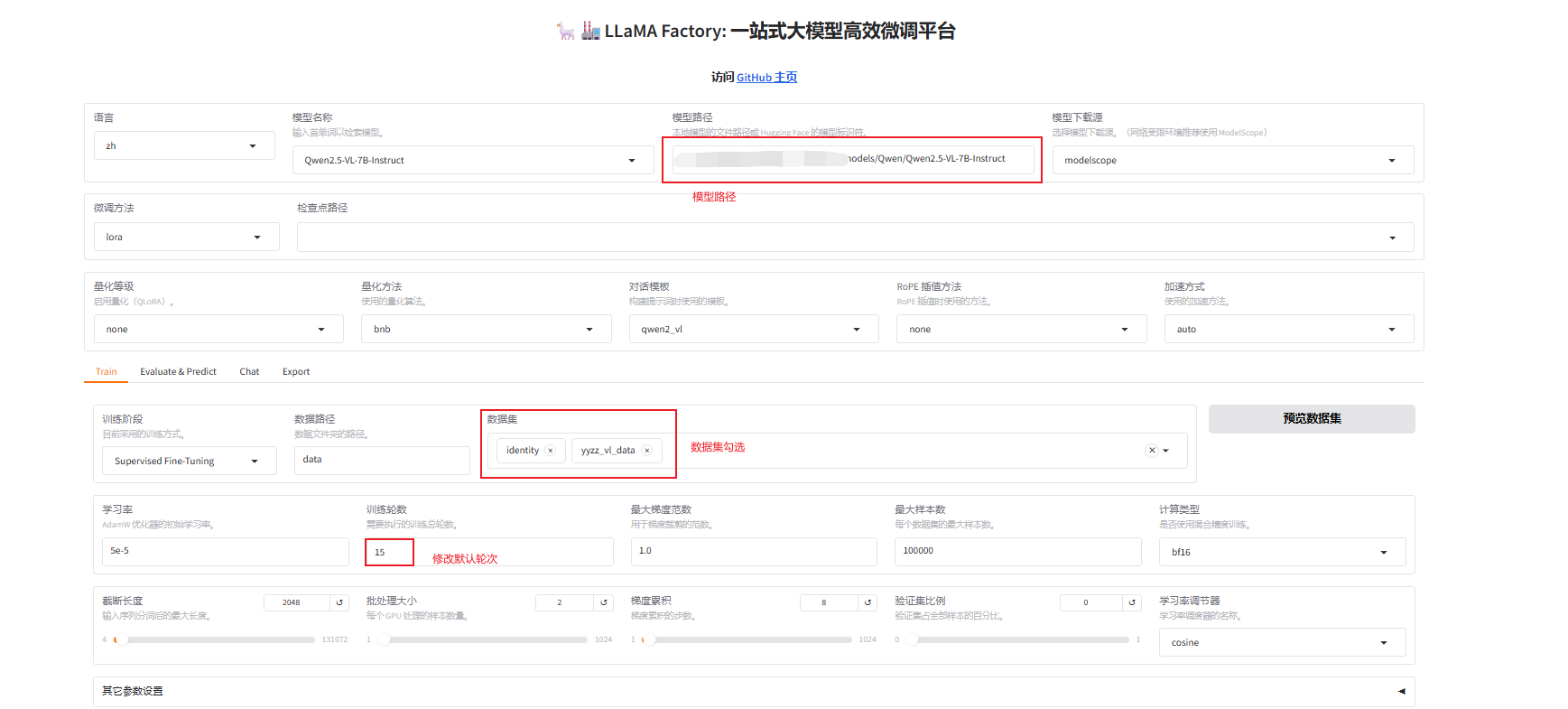This screenshot has width=1568, height=709.
Task: Clear all selected datasets with the X icon
Action: 1152,451
